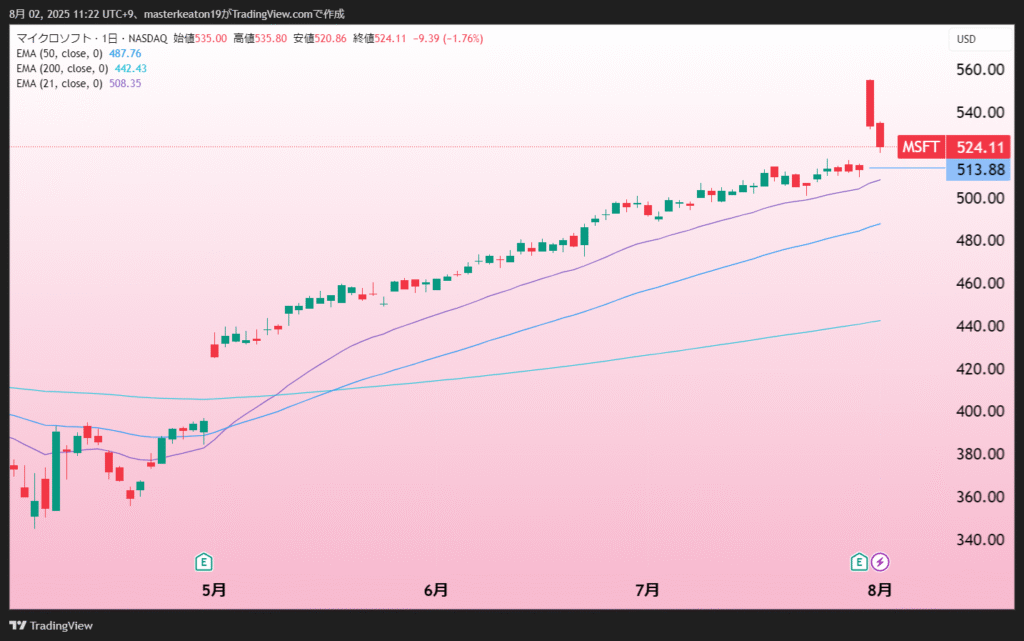Click the 8月 time axis label
This screenshot has height=641, width=1024.
pyautogui.click(x=880, y=590)
